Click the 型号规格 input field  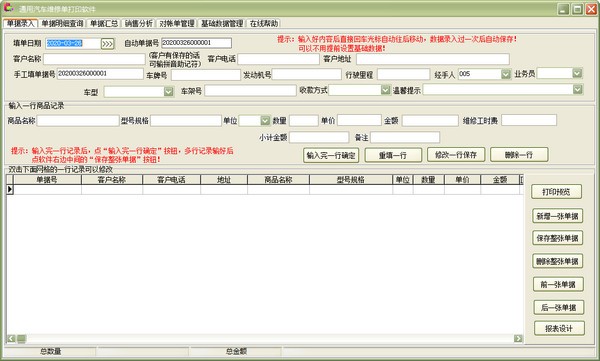point(186,121)
